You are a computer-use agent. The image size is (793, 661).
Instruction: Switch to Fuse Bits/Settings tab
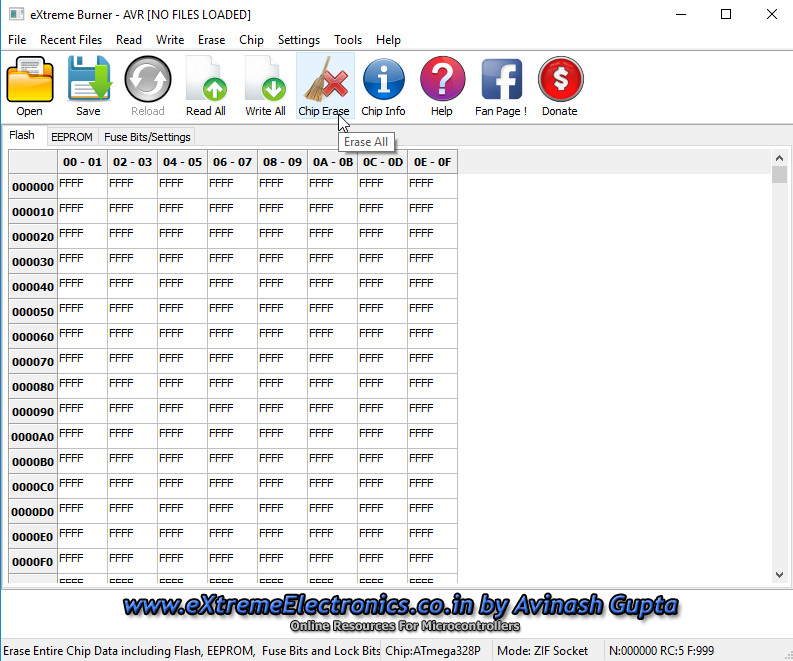click(147, 137)
